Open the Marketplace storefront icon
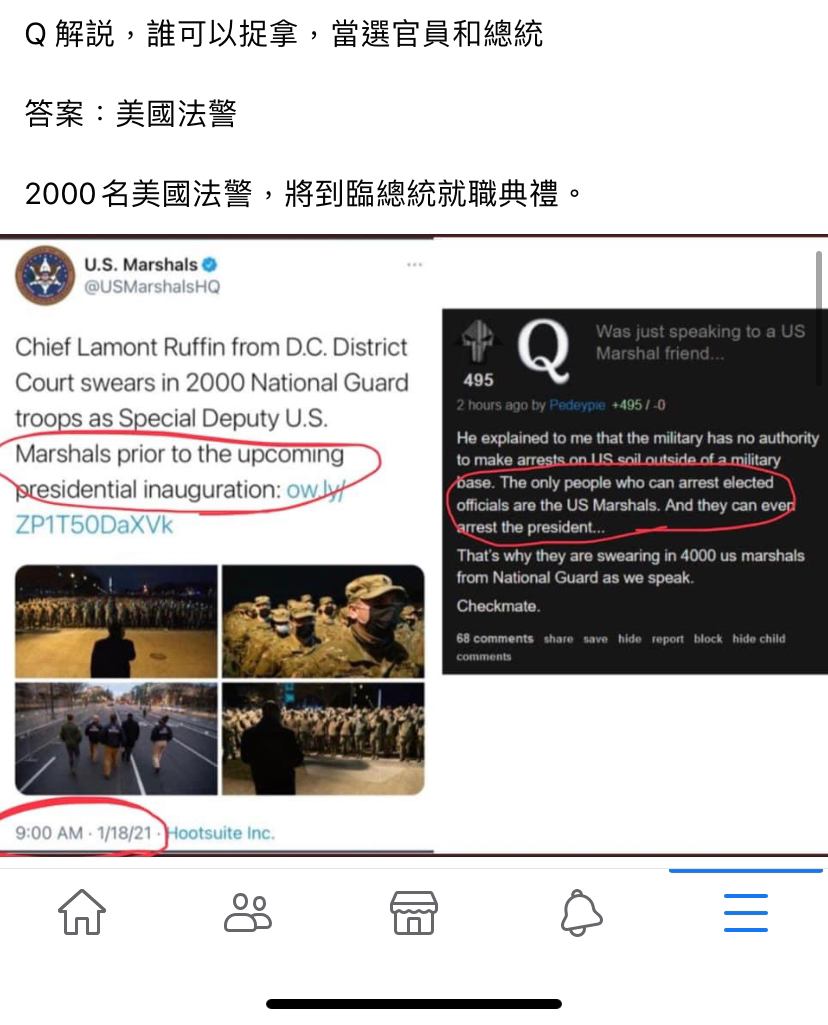 click(414, 912)
